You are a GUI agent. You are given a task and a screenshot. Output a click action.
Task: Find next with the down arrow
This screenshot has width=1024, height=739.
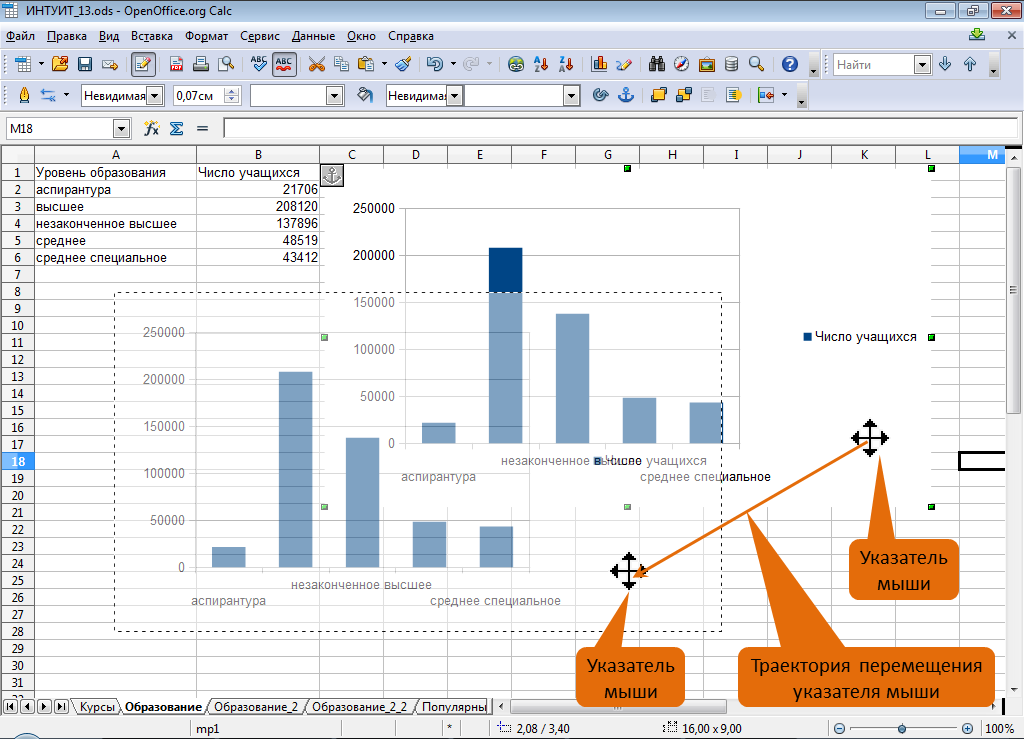pos(945,64)
